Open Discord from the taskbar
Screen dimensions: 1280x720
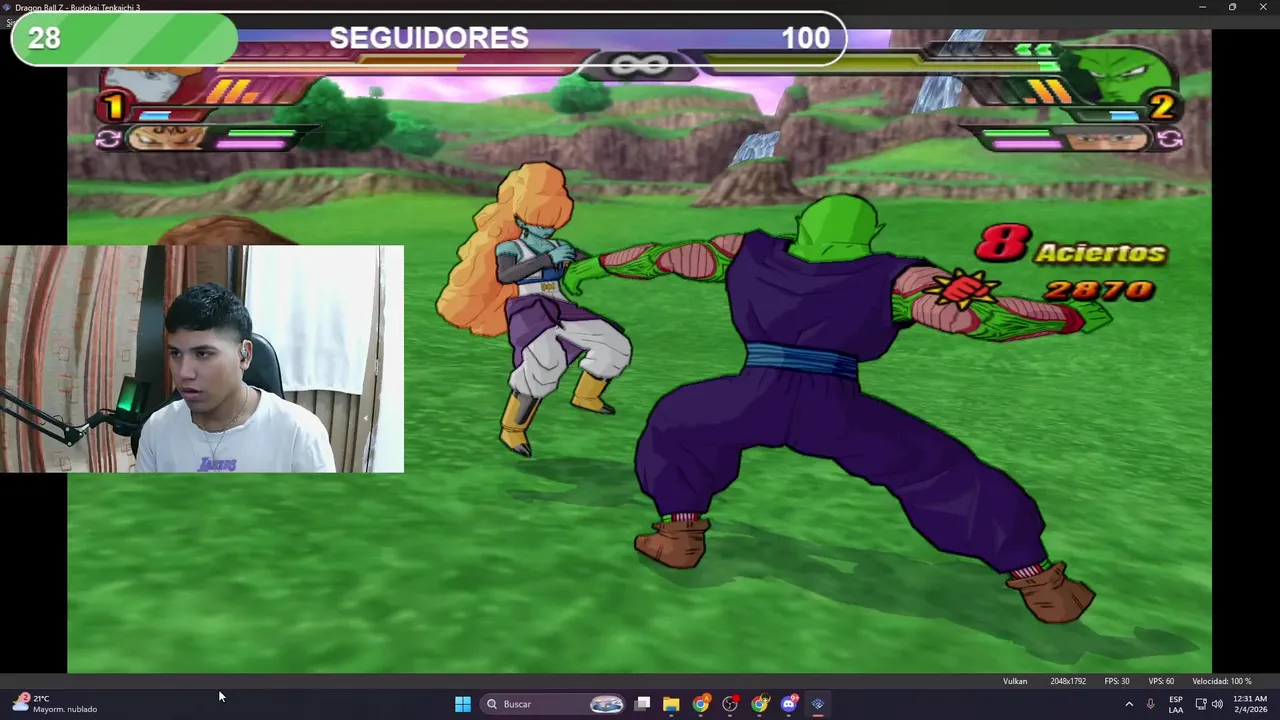point(789,704)
